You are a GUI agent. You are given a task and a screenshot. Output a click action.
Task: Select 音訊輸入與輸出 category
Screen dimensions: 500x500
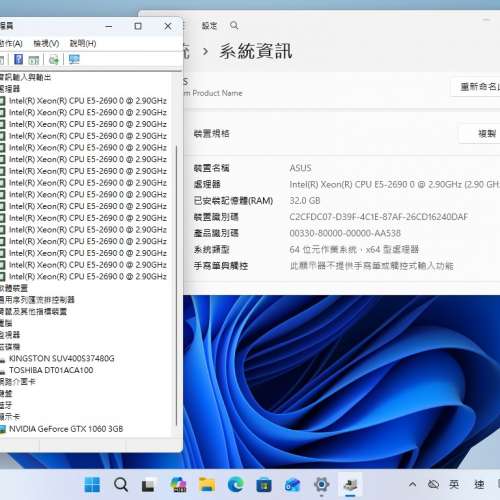26,77
